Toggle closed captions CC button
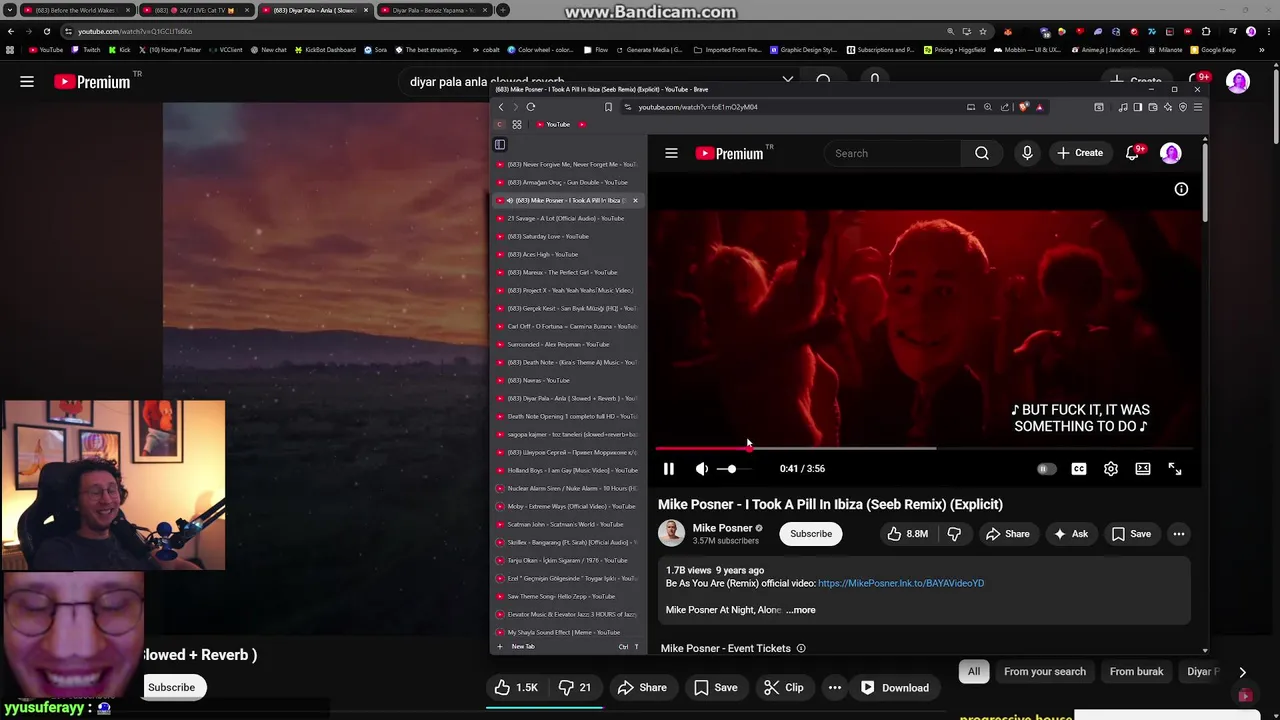 1079,469
